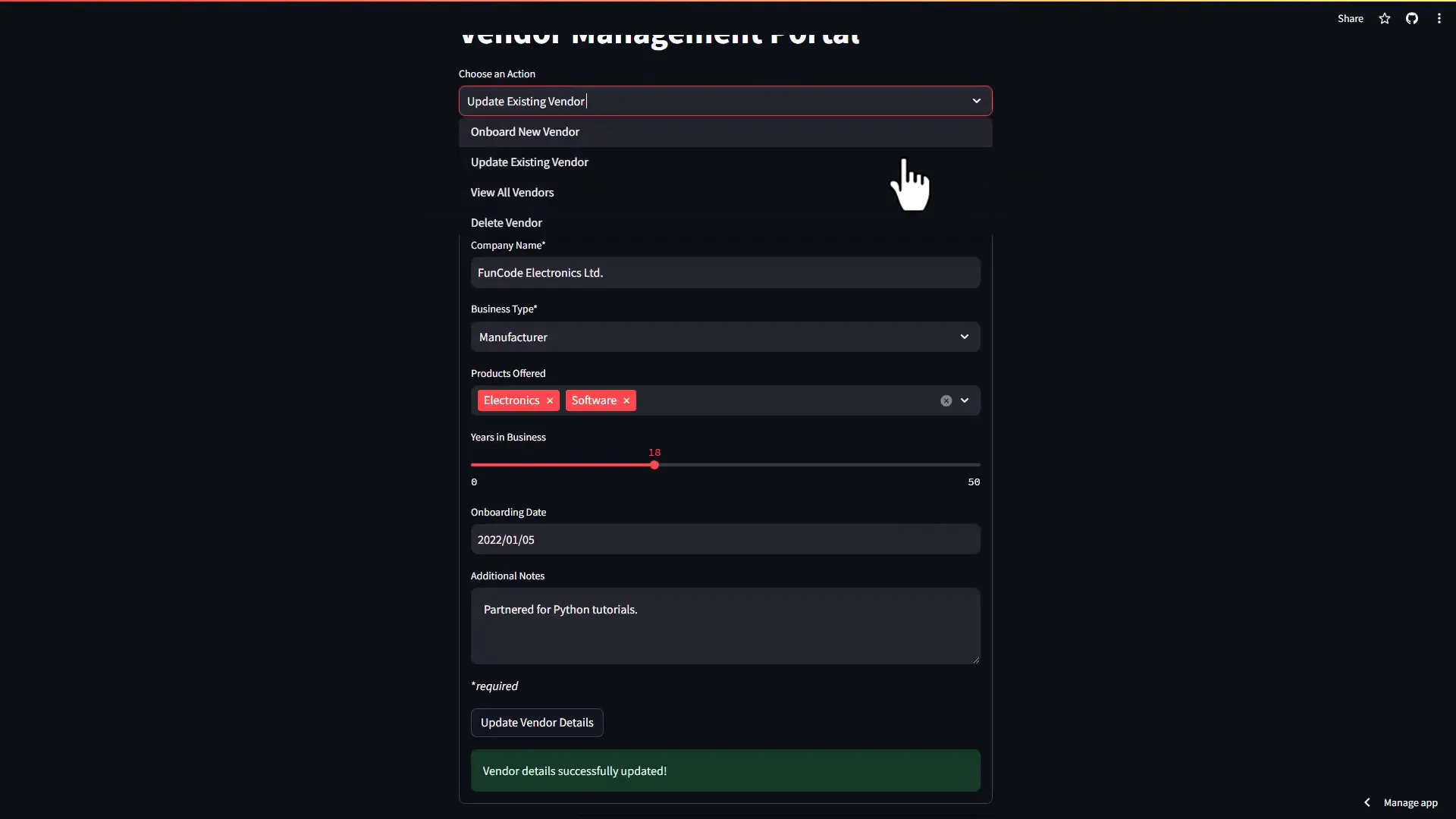
Task: Click the back chevron beside Manage app
Action: click(x=1367, y=802)
